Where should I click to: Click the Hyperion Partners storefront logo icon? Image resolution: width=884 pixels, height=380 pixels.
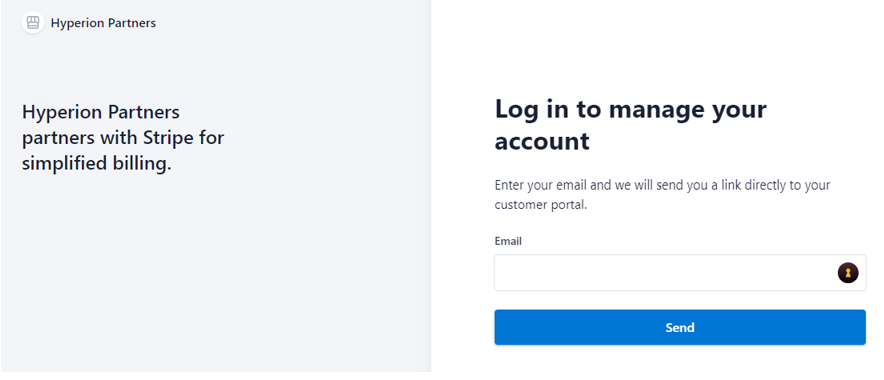point(33,23)
